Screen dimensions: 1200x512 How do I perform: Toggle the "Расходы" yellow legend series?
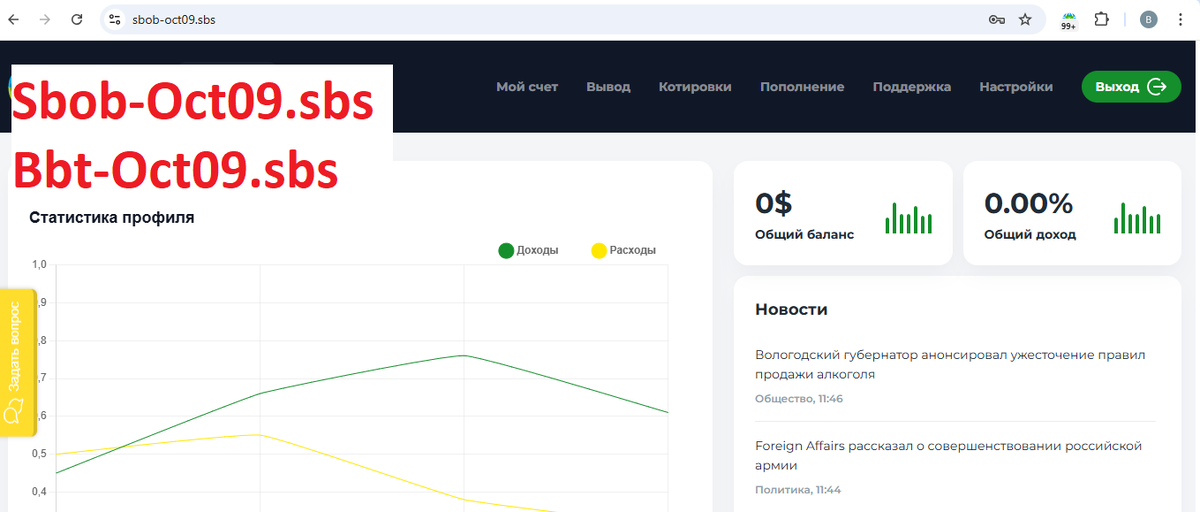623,250
